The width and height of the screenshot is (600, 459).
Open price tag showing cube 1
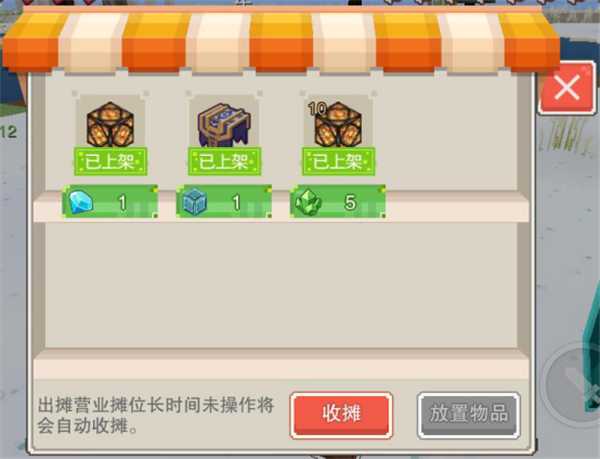point(224,202)
